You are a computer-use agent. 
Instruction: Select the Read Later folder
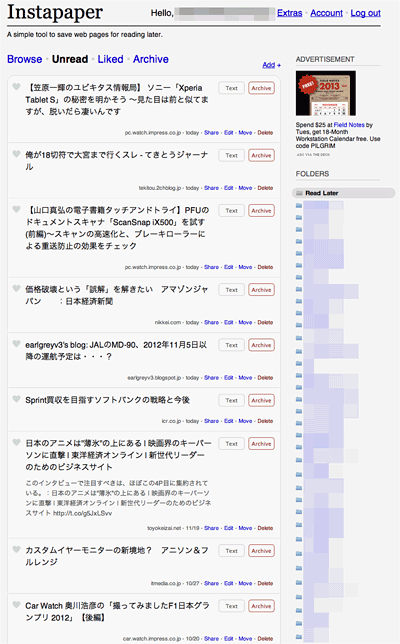[343, 193]
